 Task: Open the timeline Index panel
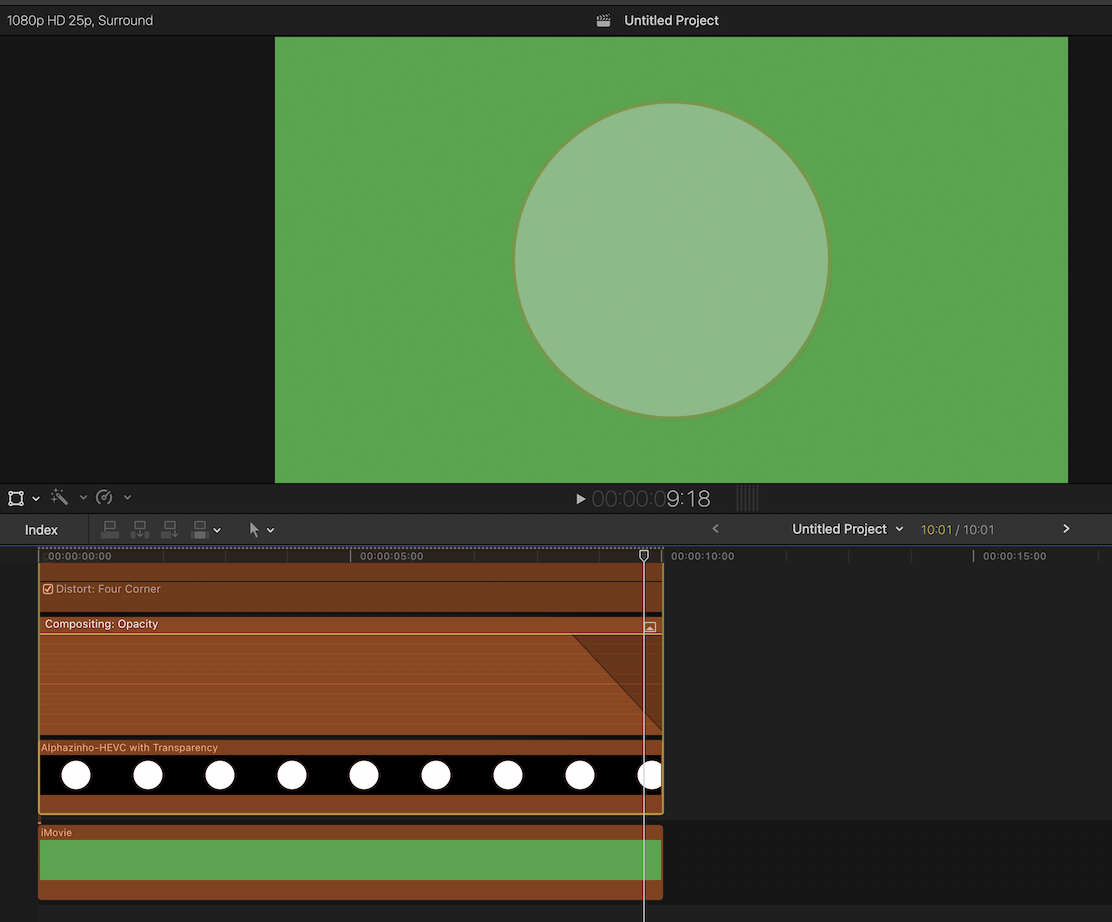(41, 530)
